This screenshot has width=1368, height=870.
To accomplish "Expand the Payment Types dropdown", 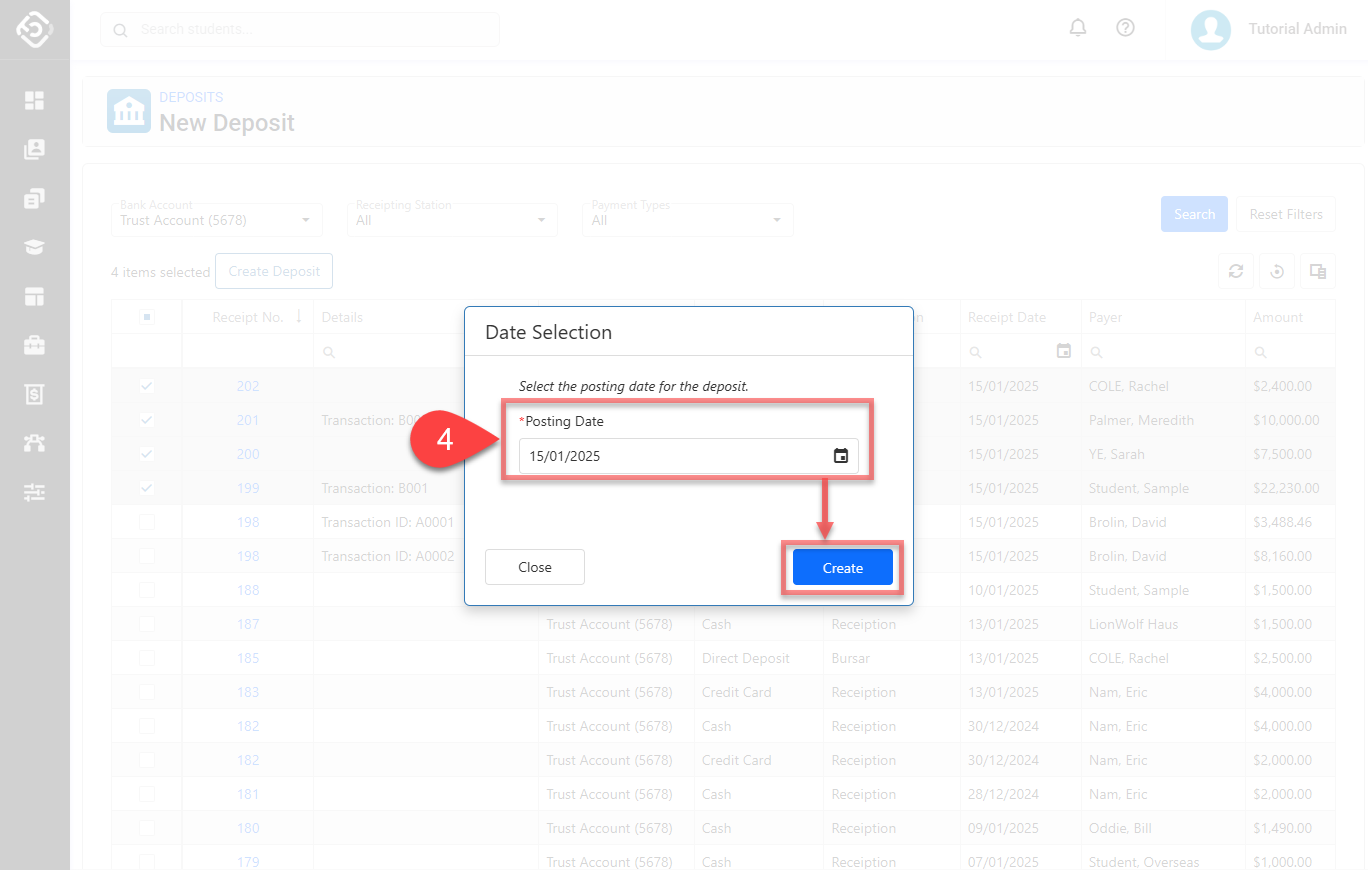I will click(x=687, y=220).
